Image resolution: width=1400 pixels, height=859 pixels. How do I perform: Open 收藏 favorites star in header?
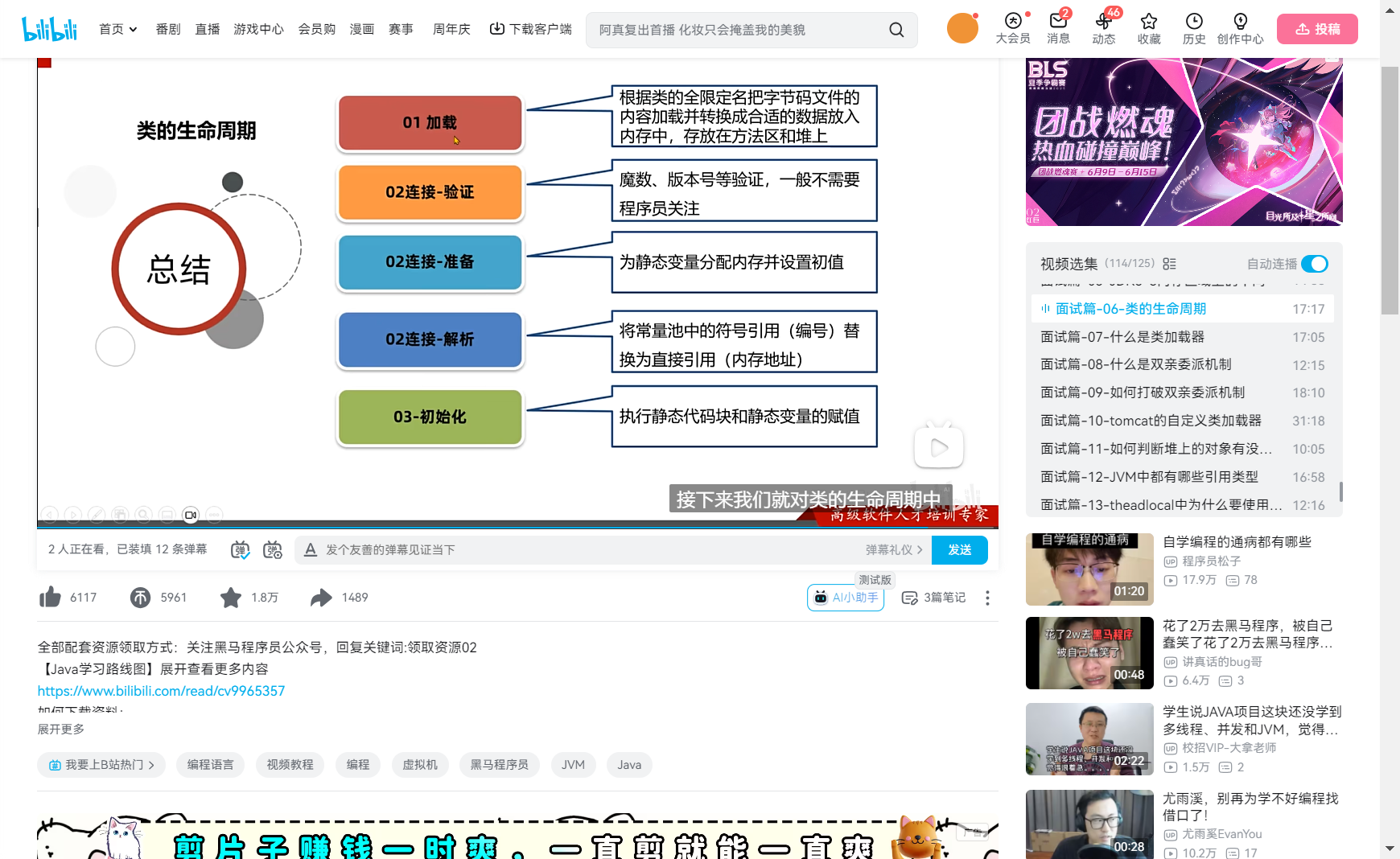pyautogui.click(x=1149, y=29)
